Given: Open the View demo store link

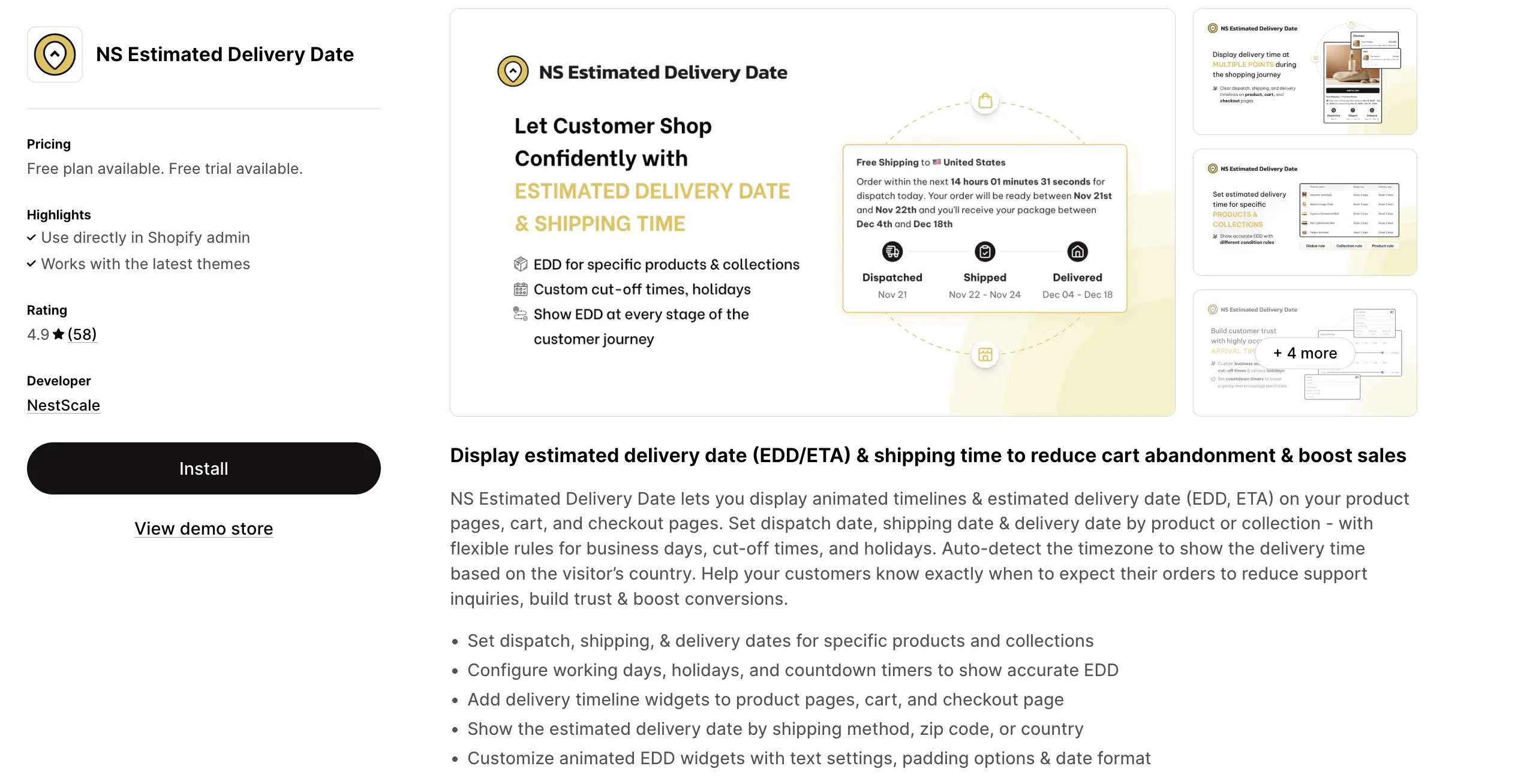Looking at the screenshot, I should (204, 529).
